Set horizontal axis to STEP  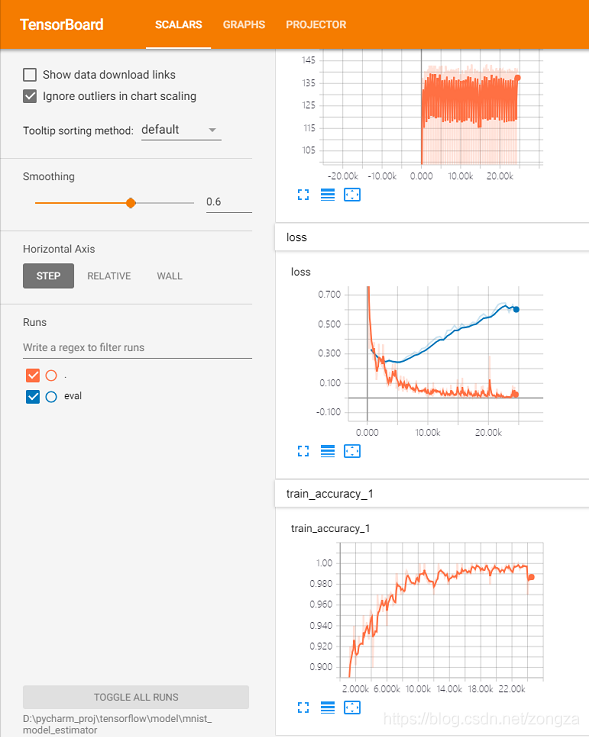tap(48, 276)
